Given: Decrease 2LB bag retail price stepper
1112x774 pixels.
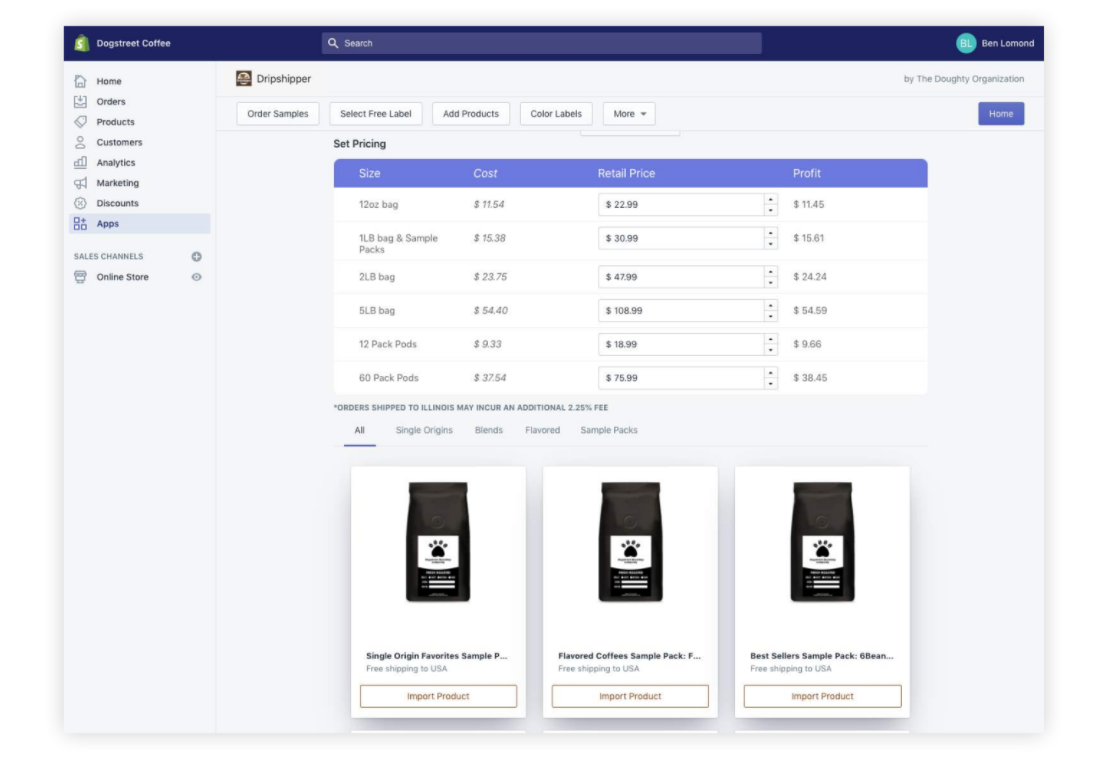Looking at the screenshot, I should coord(771,282).
